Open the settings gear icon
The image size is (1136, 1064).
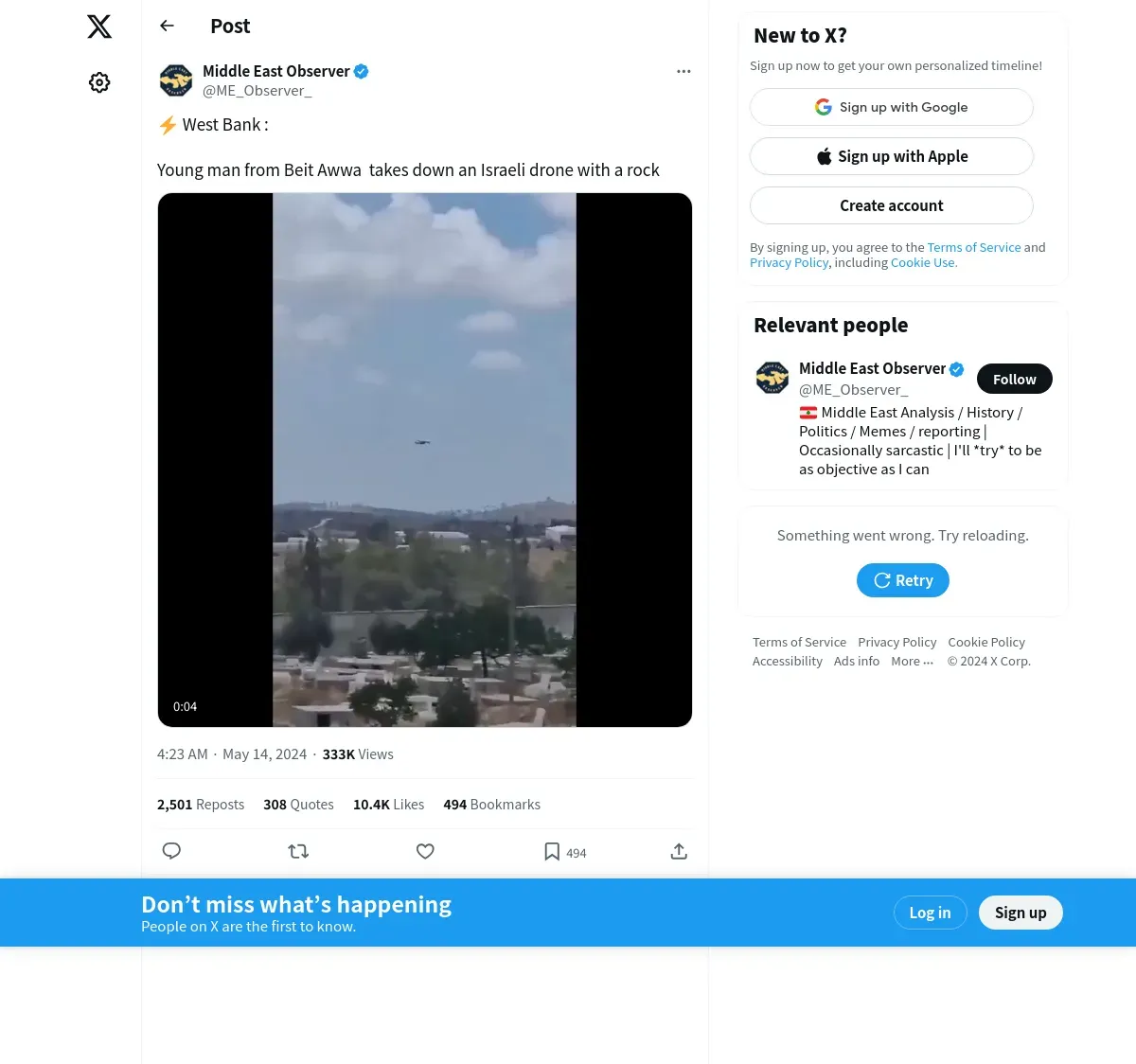(99, 82)
